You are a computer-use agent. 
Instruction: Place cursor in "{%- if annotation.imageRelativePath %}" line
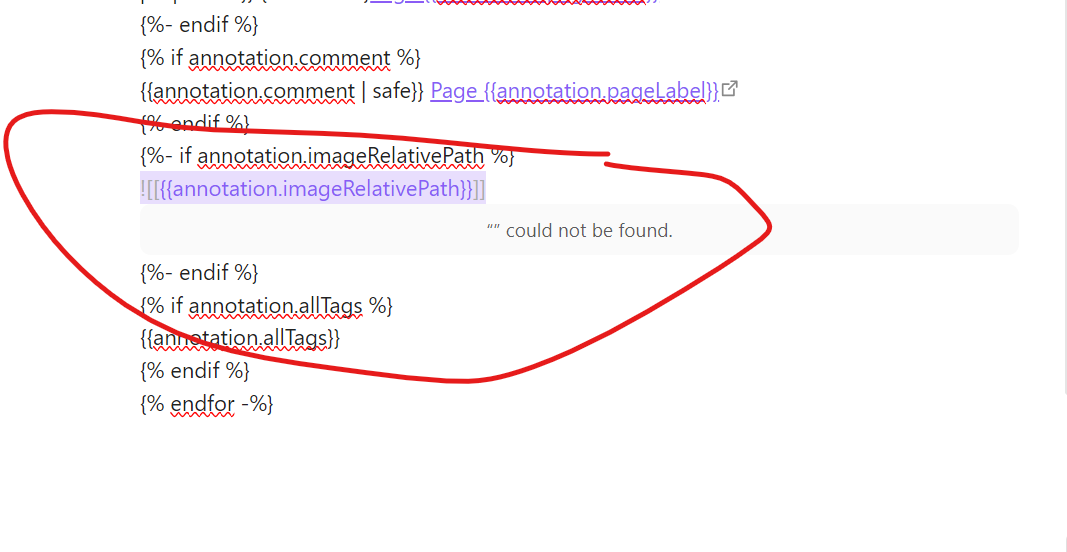[x=327, y=157]
